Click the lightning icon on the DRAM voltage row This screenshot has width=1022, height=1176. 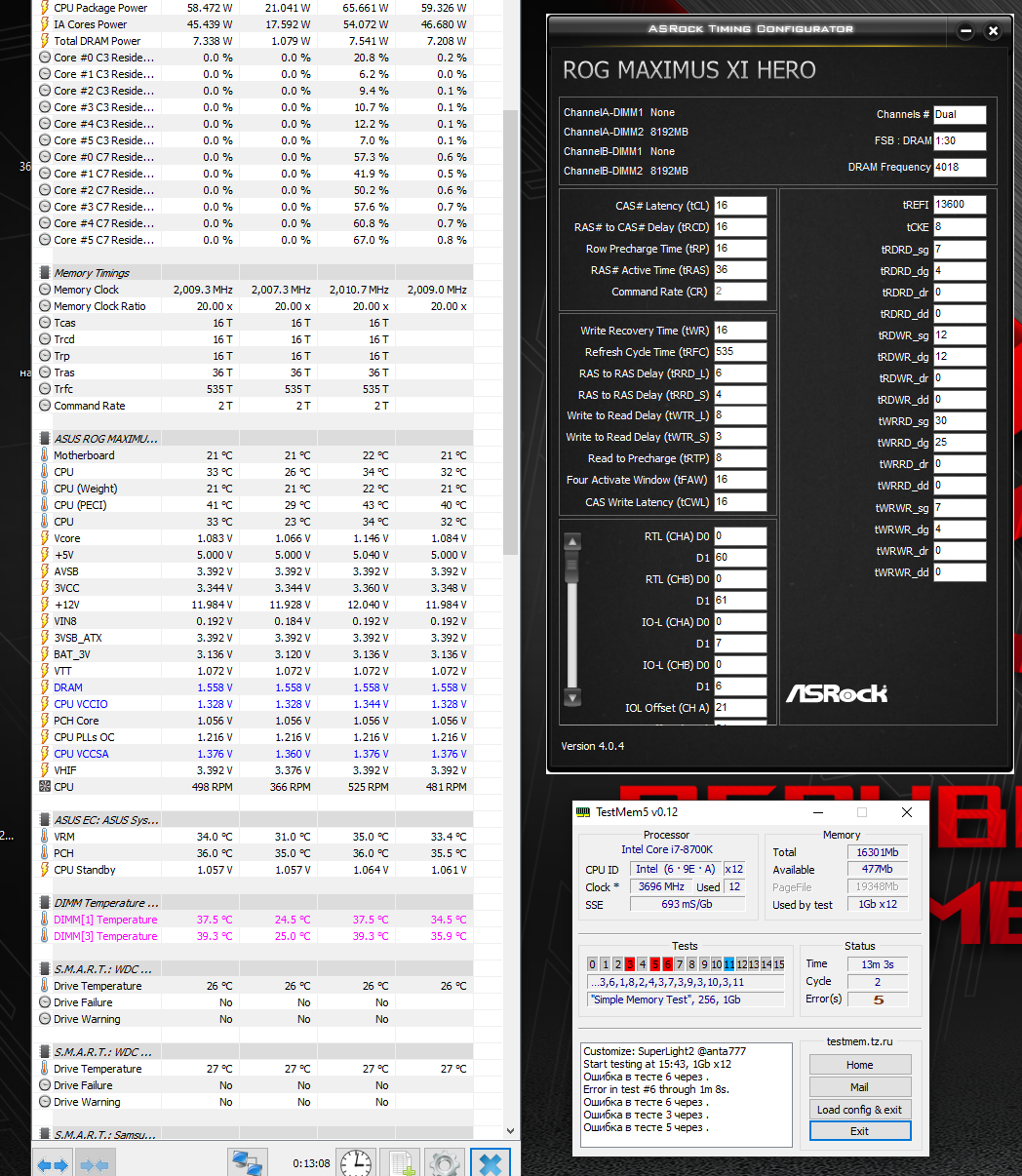click(44, 687)
